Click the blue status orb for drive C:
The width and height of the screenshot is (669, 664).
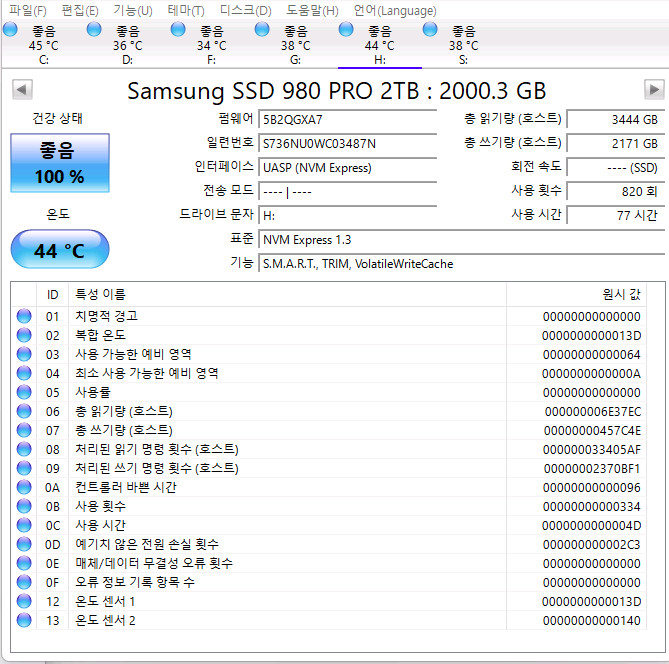pyautogui.click(x=10, y=29)
